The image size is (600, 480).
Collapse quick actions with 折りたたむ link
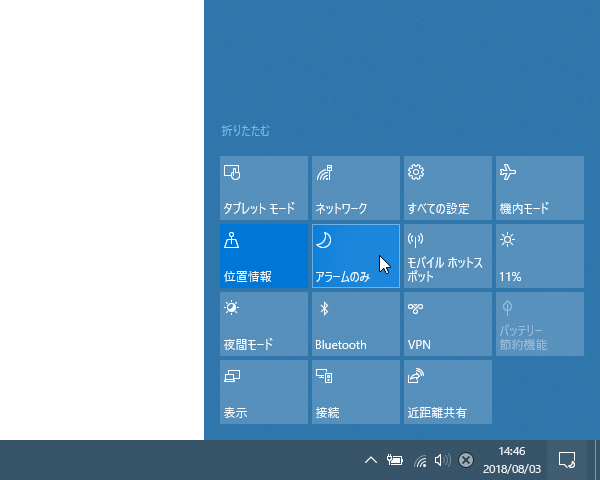tap(245, 131)
